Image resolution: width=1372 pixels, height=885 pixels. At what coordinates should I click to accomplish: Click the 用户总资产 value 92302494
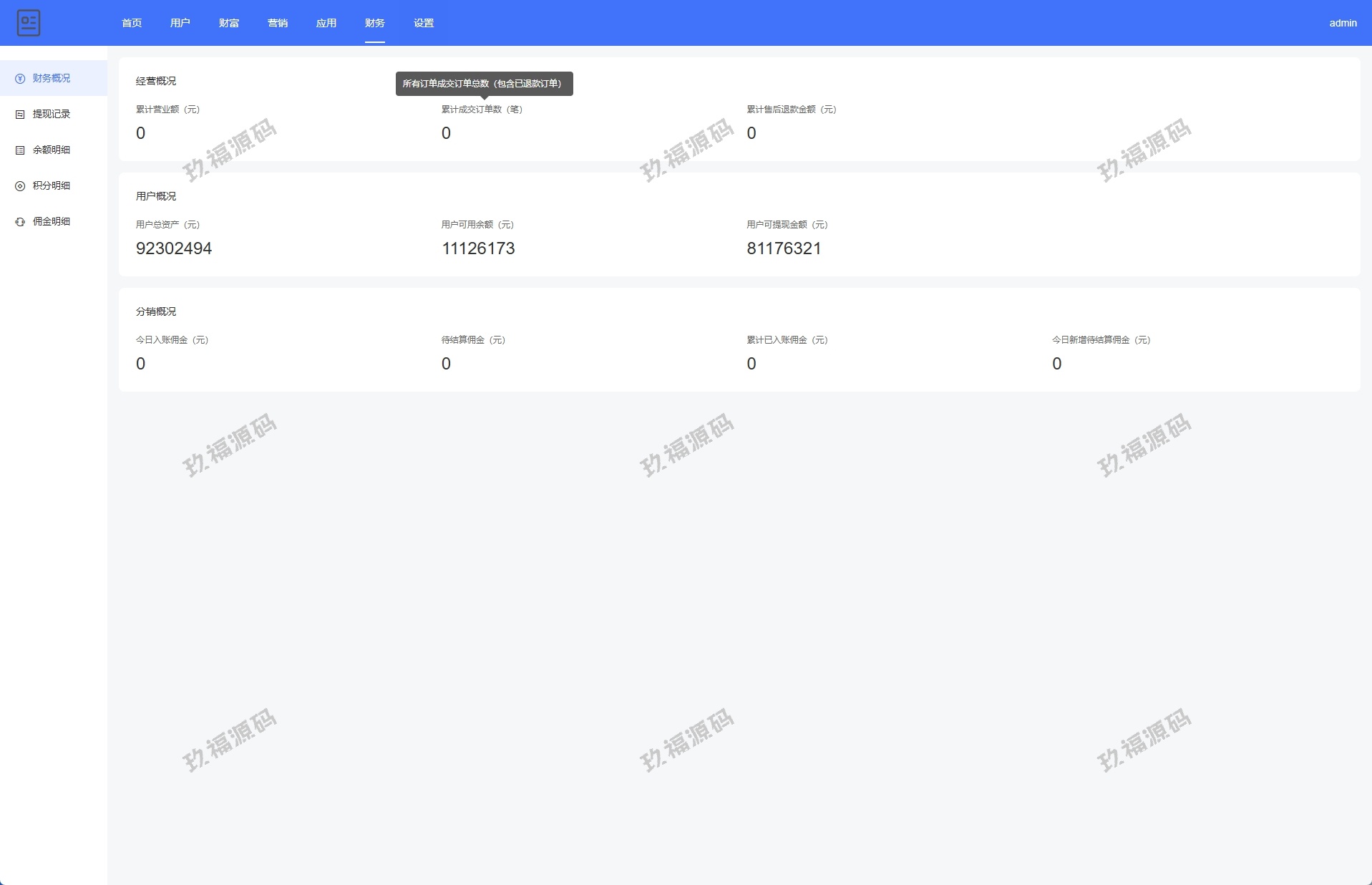(174, 248)
